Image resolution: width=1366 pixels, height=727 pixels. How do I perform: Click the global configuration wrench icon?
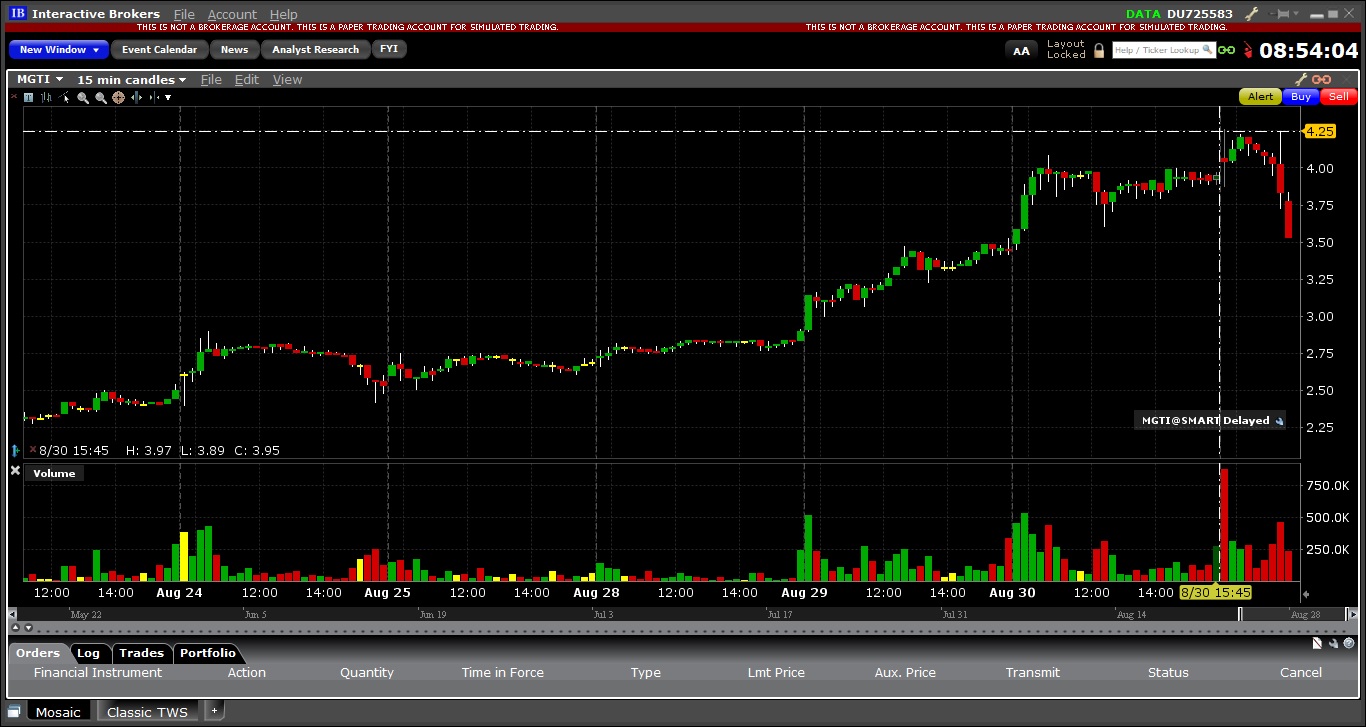click(x=1251, y=14)
